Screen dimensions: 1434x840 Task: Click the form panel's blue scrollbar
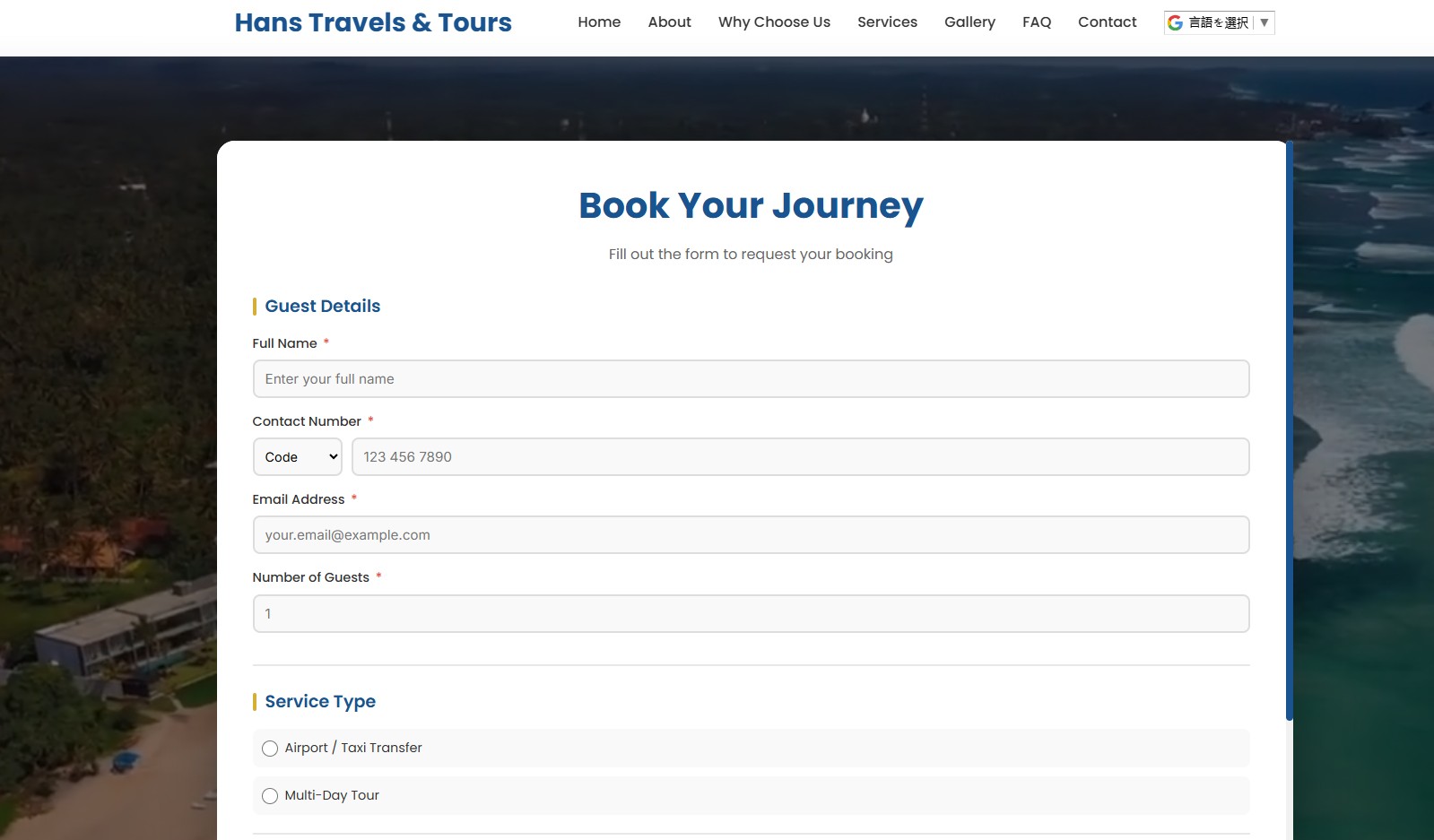[1290, 430]
